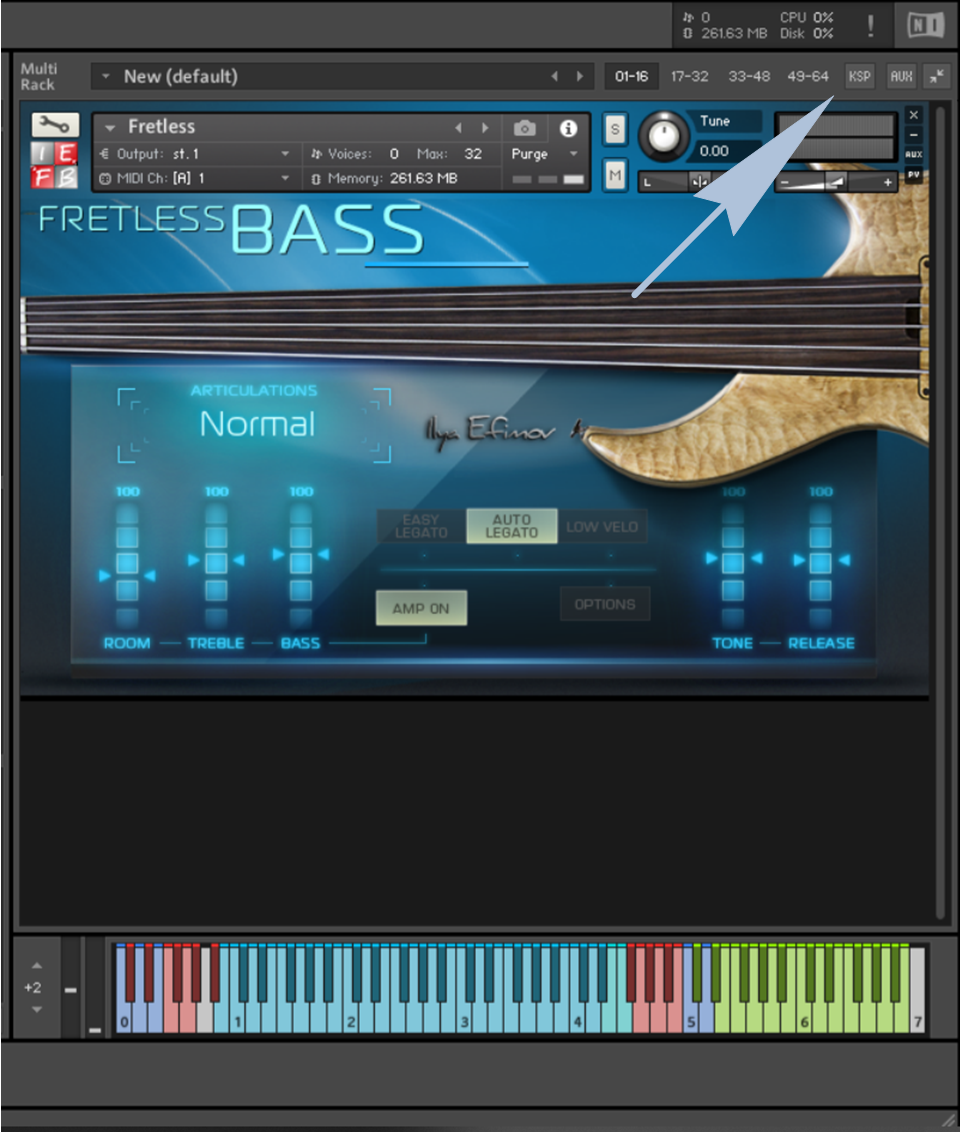The height and width of the screenshot is (1132, 960).
Task: Toggle KSP multi script editor
Action: (x=859, y=77)
